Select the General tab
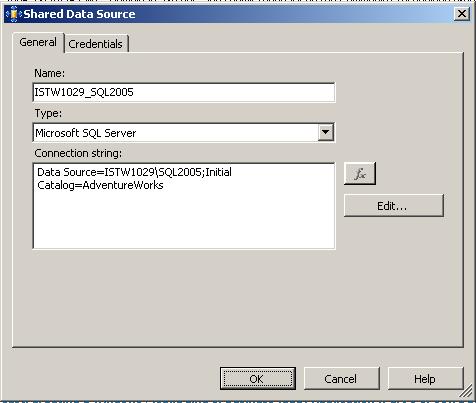The width and height of the screenshot is (476, 403). [x=38, y=42]
